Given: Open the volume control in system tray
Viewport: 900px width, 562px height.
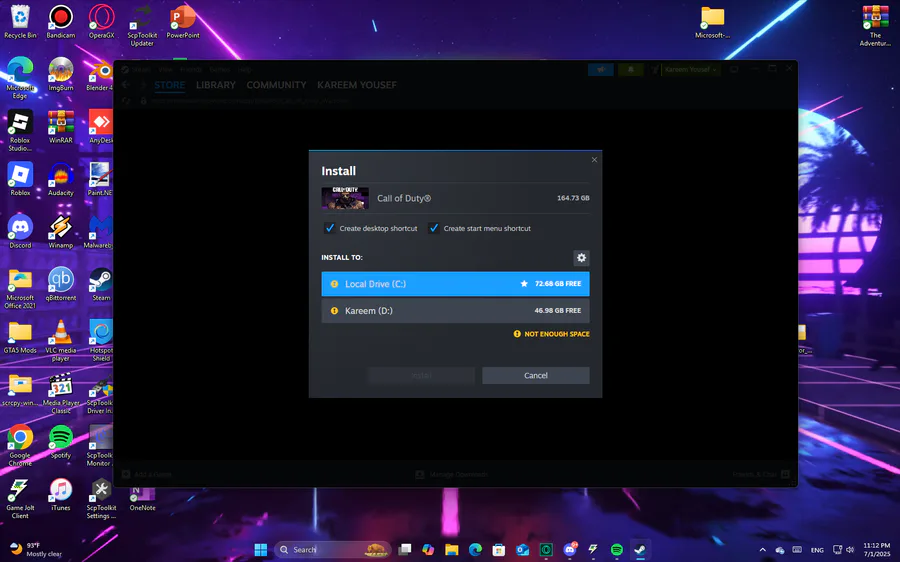Looking at the screenshot, I should point(850,550).
